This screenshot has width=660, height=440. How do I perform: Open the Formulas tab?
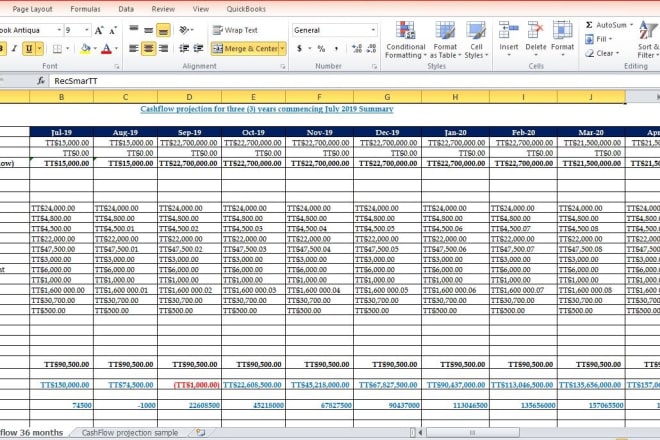(85, 9)
